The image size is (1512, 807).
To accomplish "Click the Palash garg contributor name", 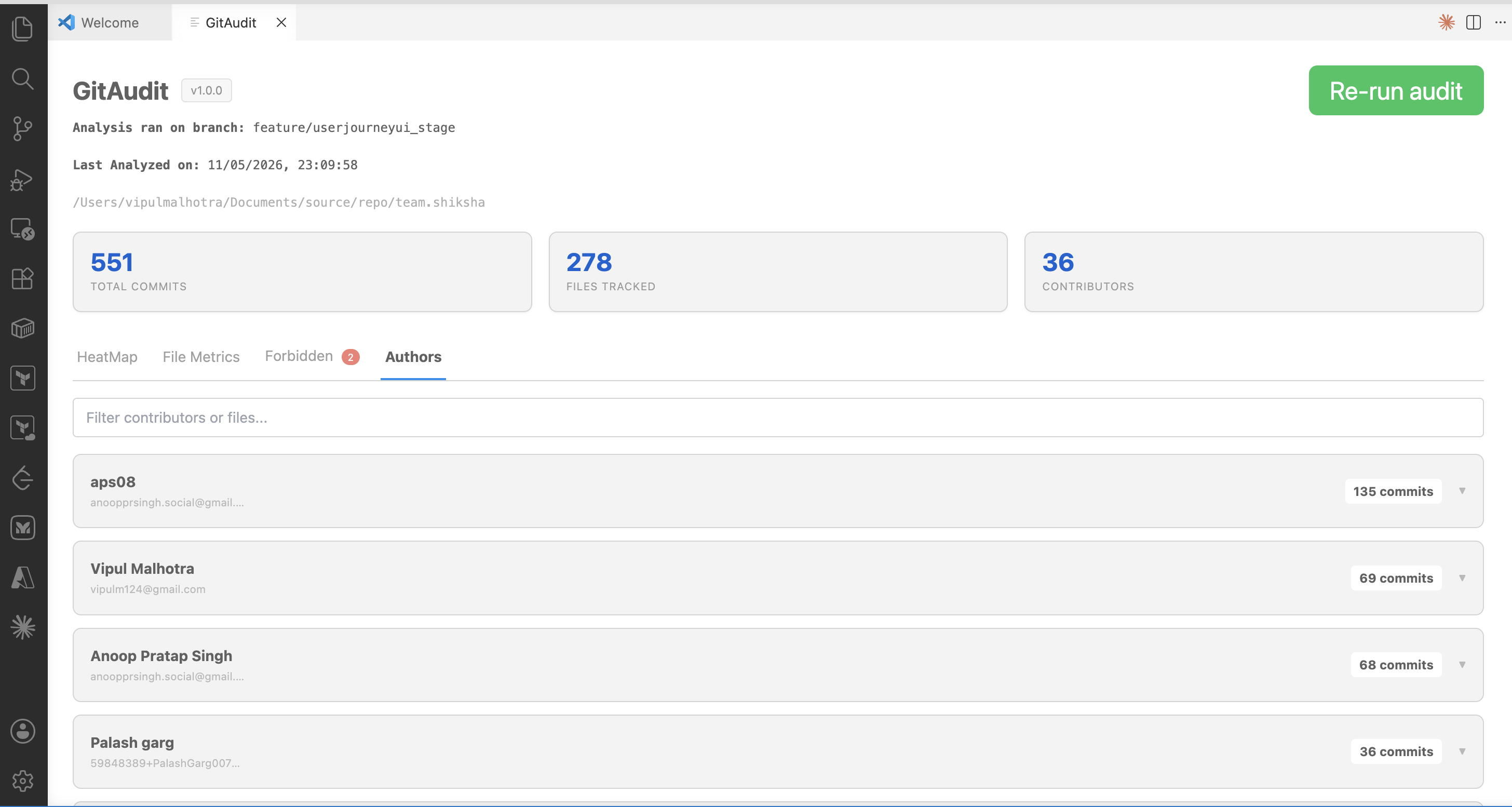I will pyautogui.click(x=132, y=743).
